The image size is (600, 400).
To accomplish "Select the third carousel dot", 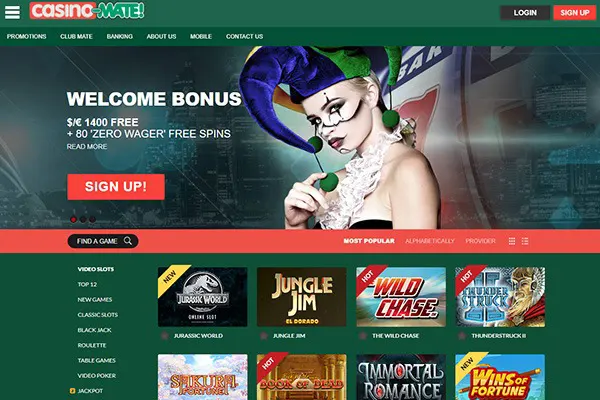I will click(92, 219).
